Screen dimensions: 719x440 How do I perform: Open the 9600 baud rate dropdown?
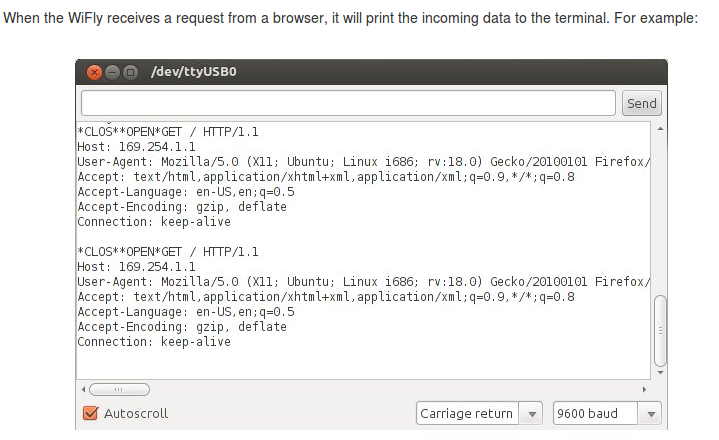[x=596, y=413]
